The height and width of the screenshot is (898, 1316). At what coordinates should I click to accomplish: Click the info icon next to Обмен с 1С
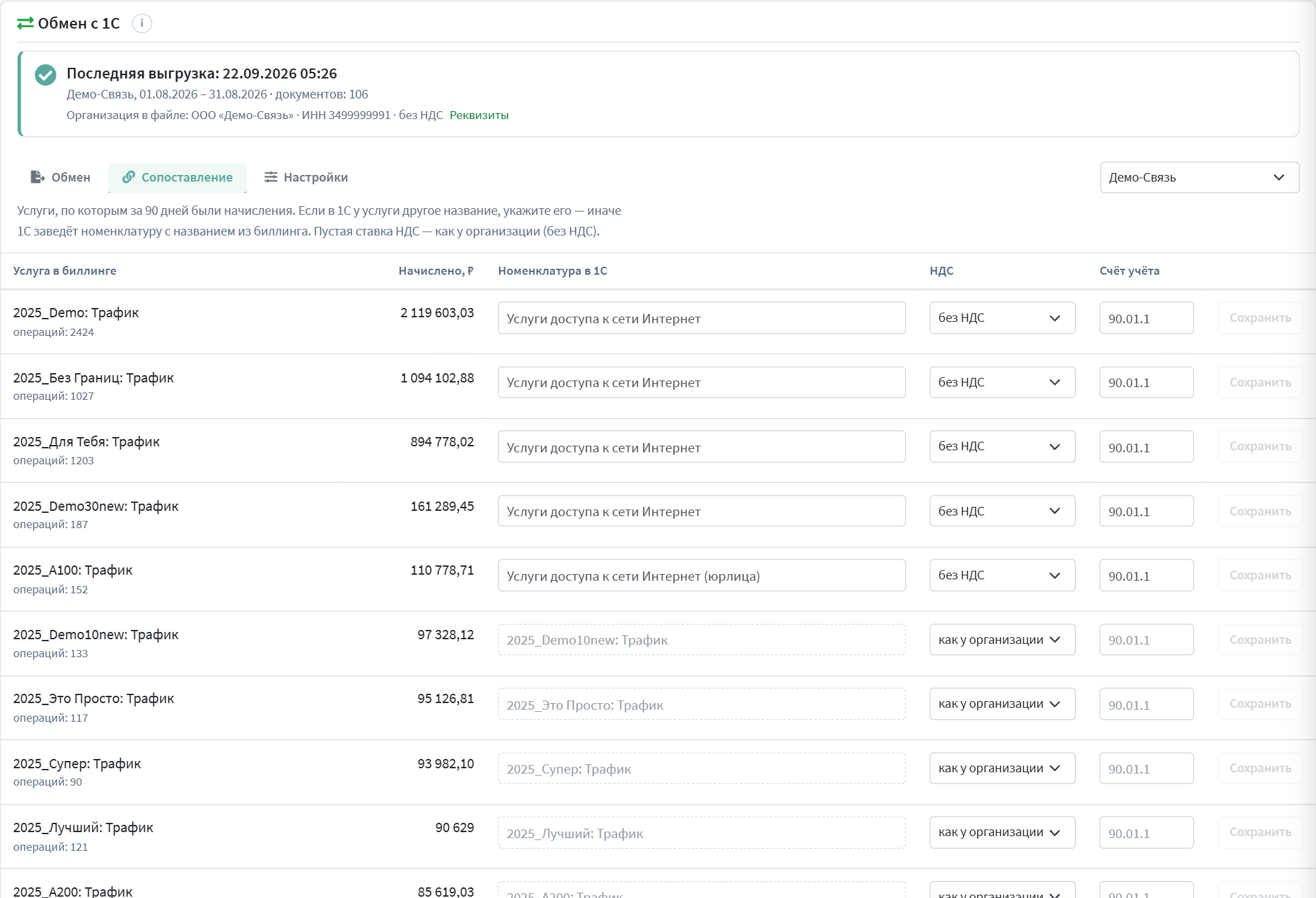click(x=142, y=23)
